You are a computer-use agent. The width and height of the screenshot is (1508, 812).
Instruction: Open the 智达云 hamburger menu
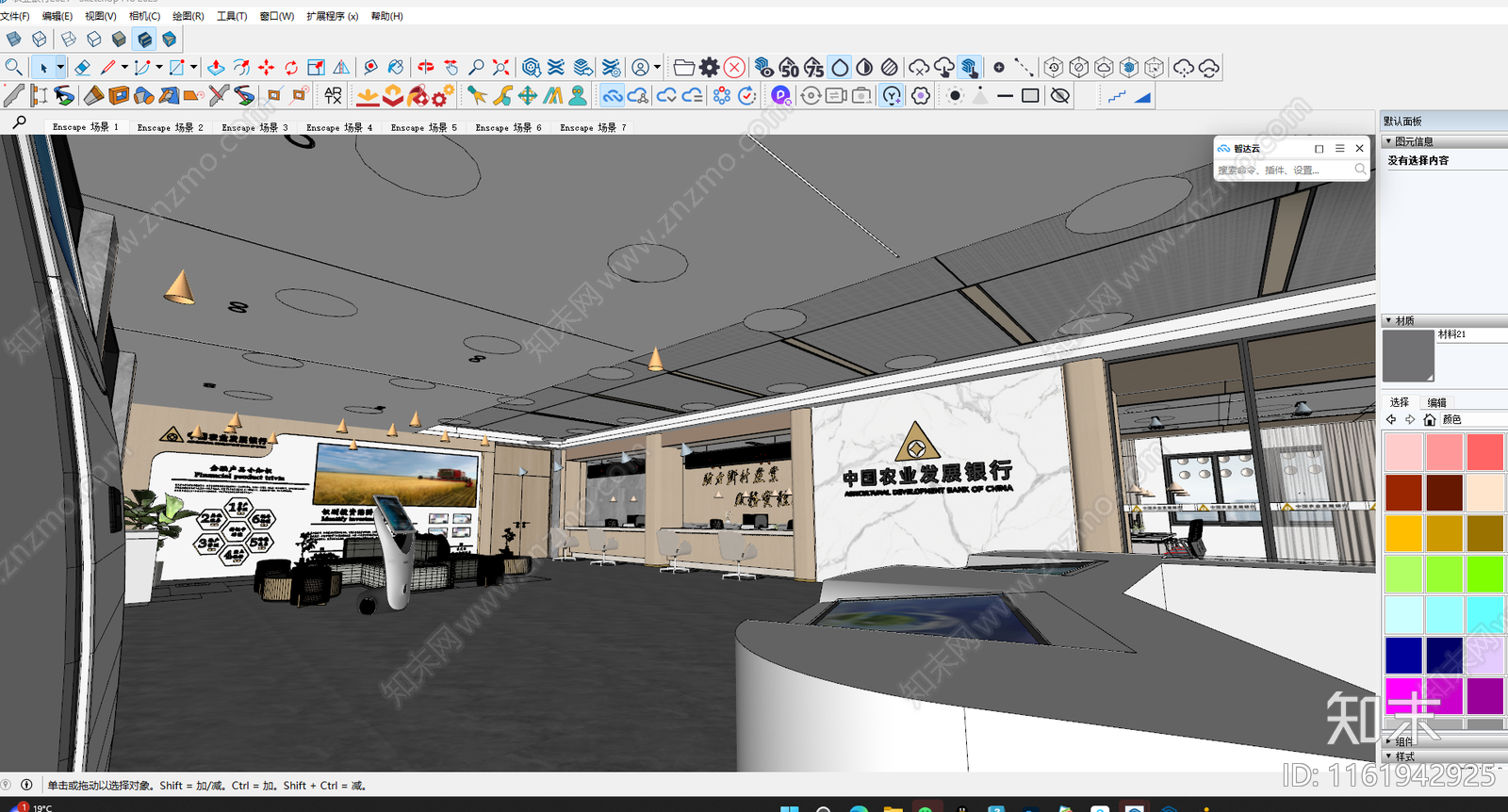pos(1339,149)
